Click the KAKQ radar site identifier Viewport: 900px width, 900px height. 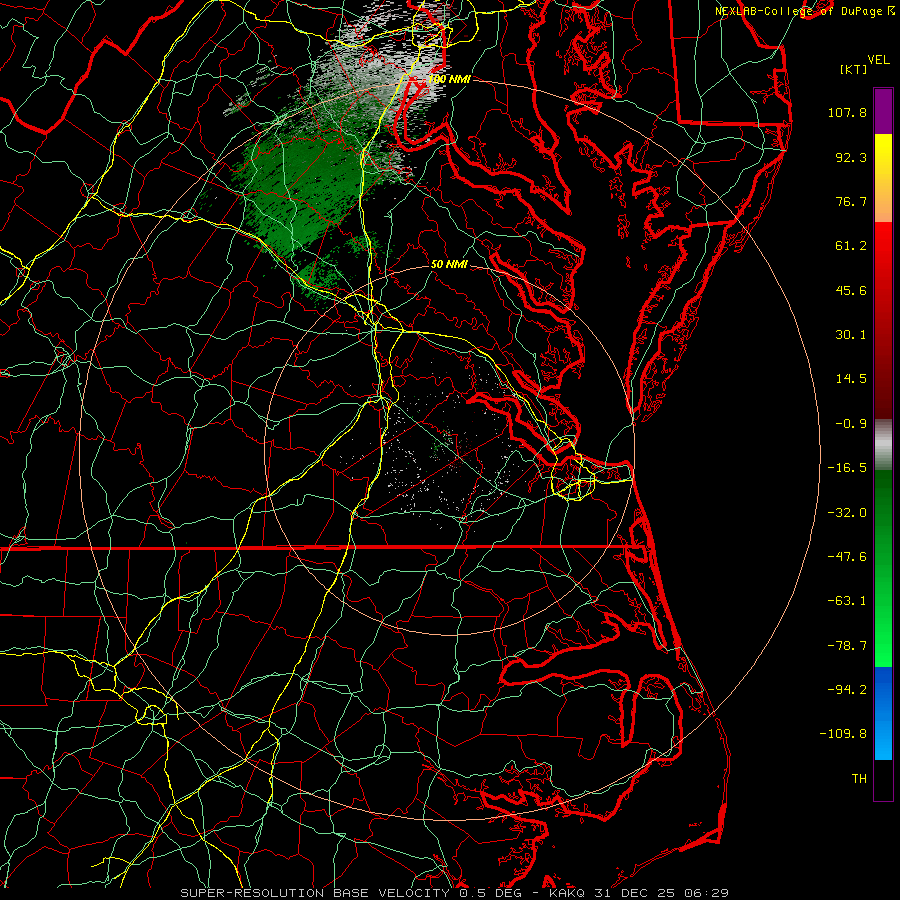tap(567, 893)
